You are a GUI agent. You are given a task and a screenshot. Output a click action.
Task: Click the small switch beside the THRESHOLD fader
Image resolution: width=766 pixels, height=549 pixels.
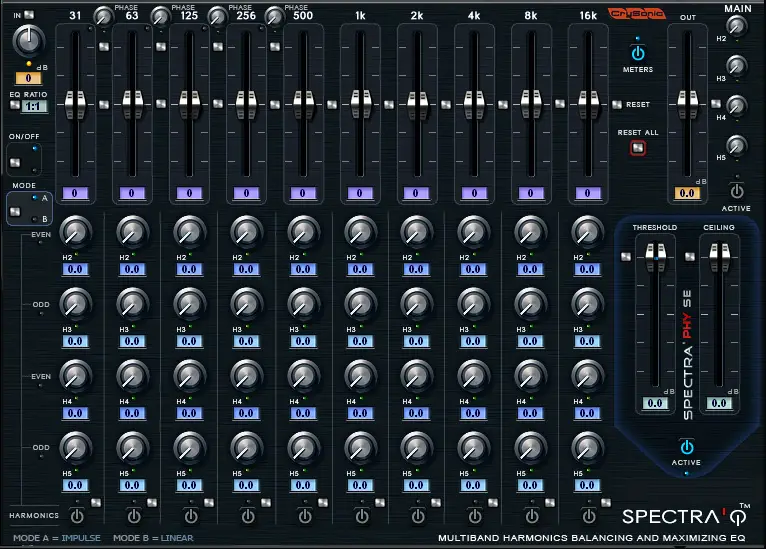pos(626,257)
